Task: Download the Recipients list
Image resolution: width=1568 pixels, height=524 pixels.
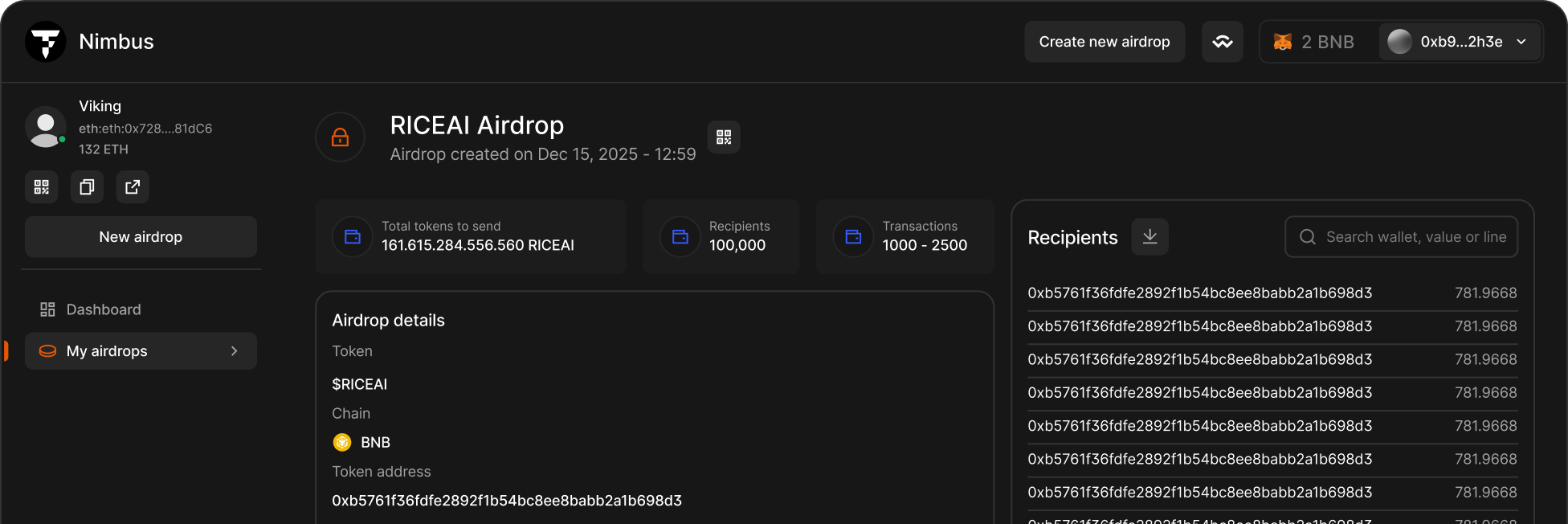Action: point(1150,237)
